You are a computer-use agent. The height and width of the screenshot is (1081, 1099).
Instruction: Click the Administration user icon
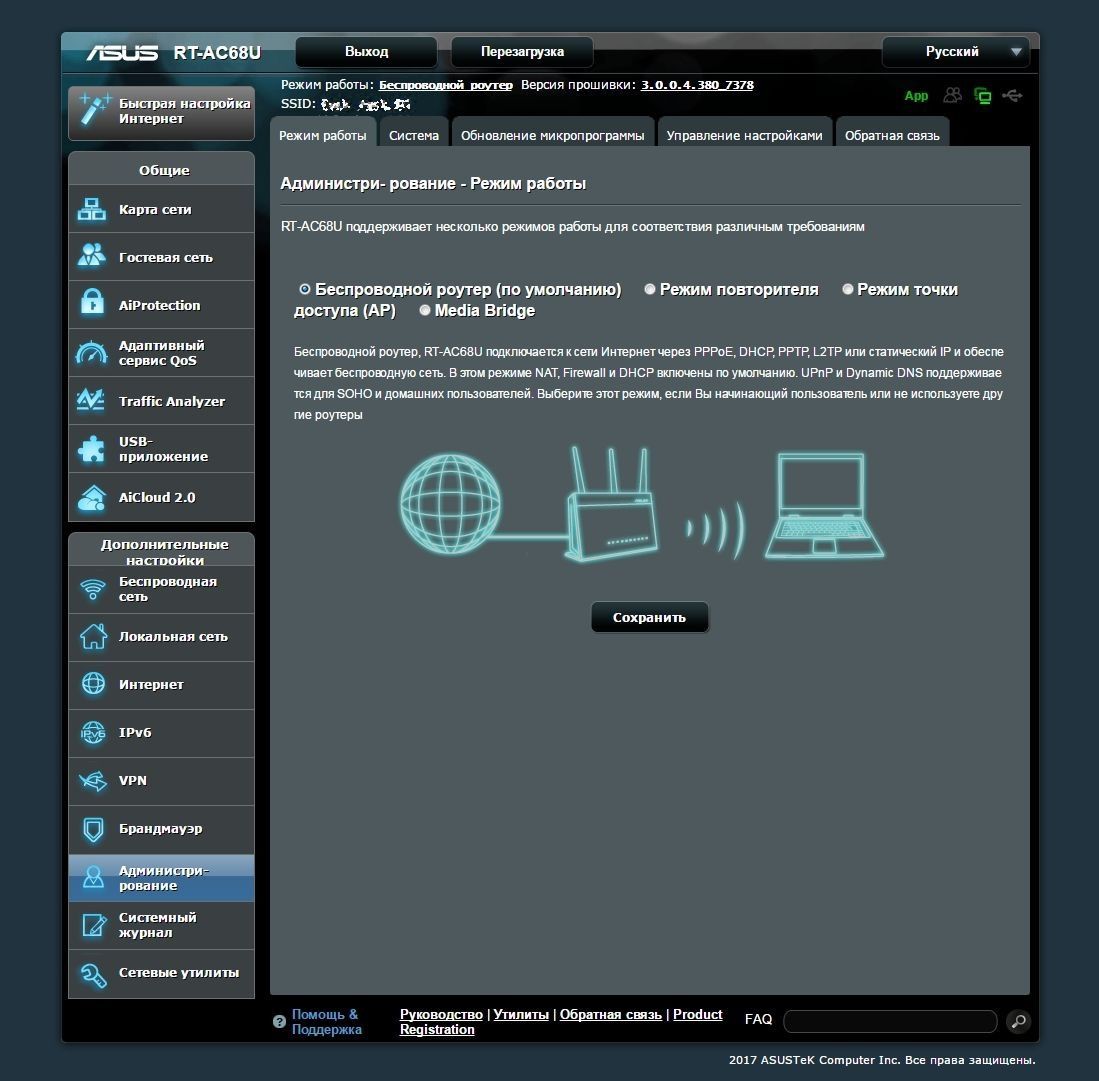[x=93, y=877]
